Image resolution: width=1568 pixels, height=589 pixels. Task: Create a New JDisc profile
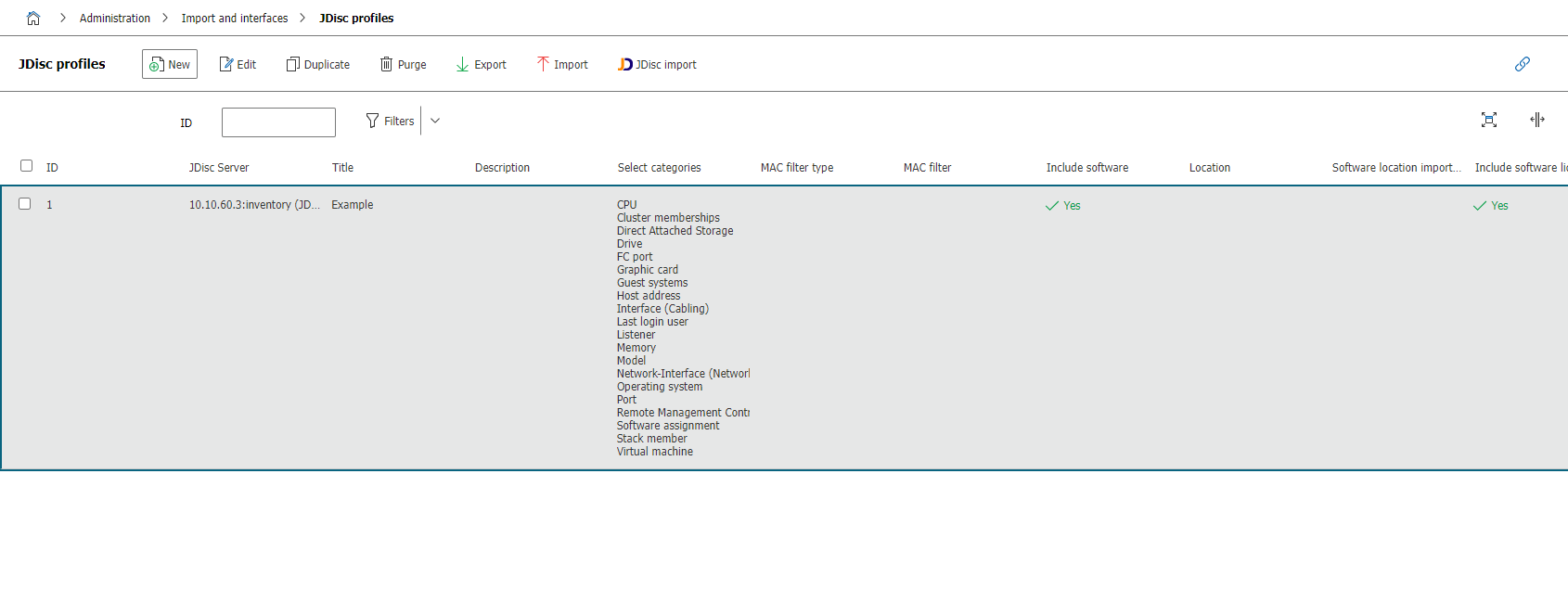coord(170,64)
